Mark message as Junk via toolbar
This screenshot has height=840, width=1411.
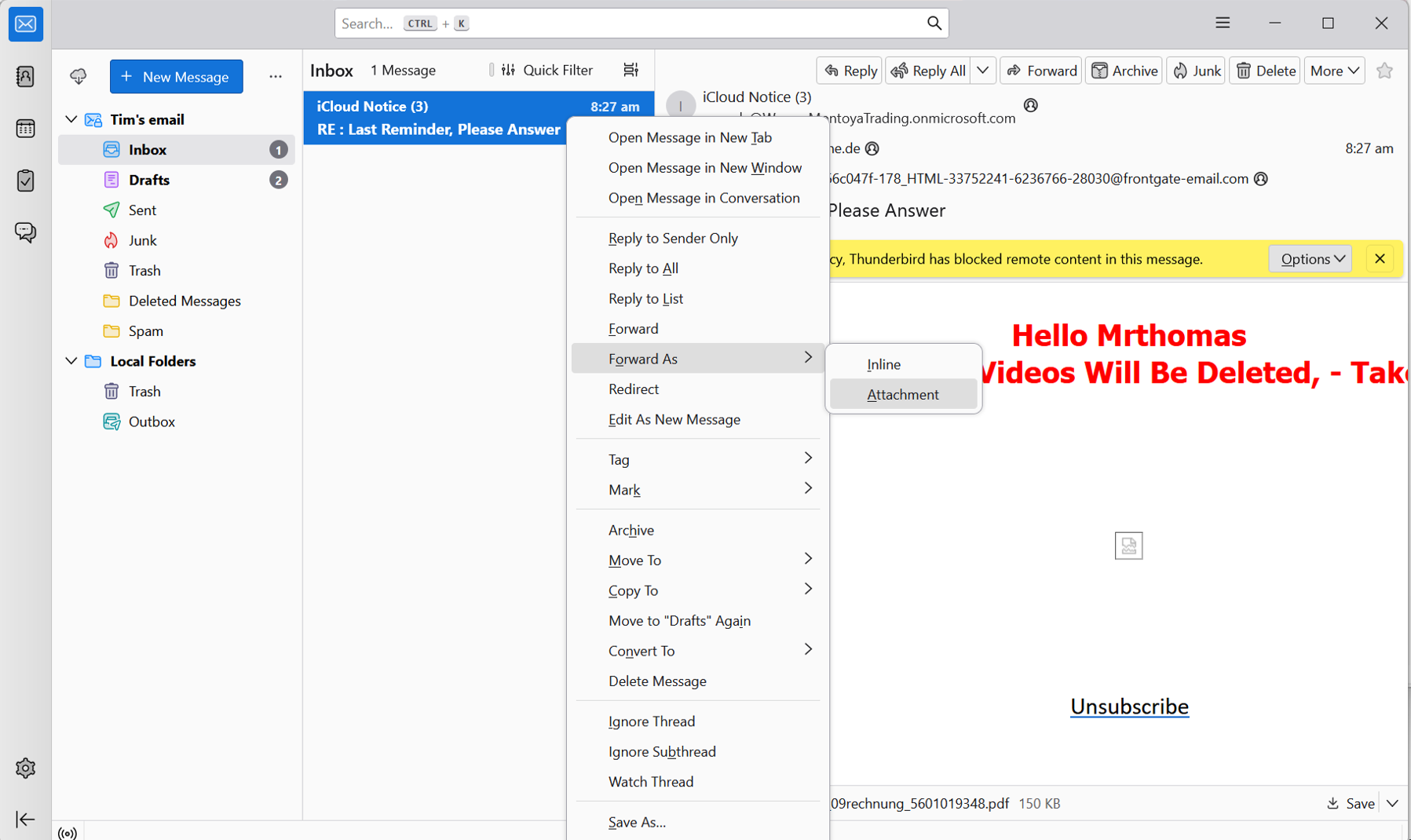tap(1196, 71)
